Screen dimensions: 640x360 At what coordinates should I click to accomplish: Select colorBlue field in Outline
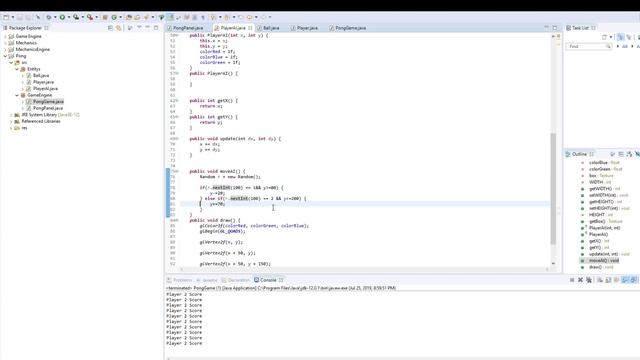pos(605,162)
